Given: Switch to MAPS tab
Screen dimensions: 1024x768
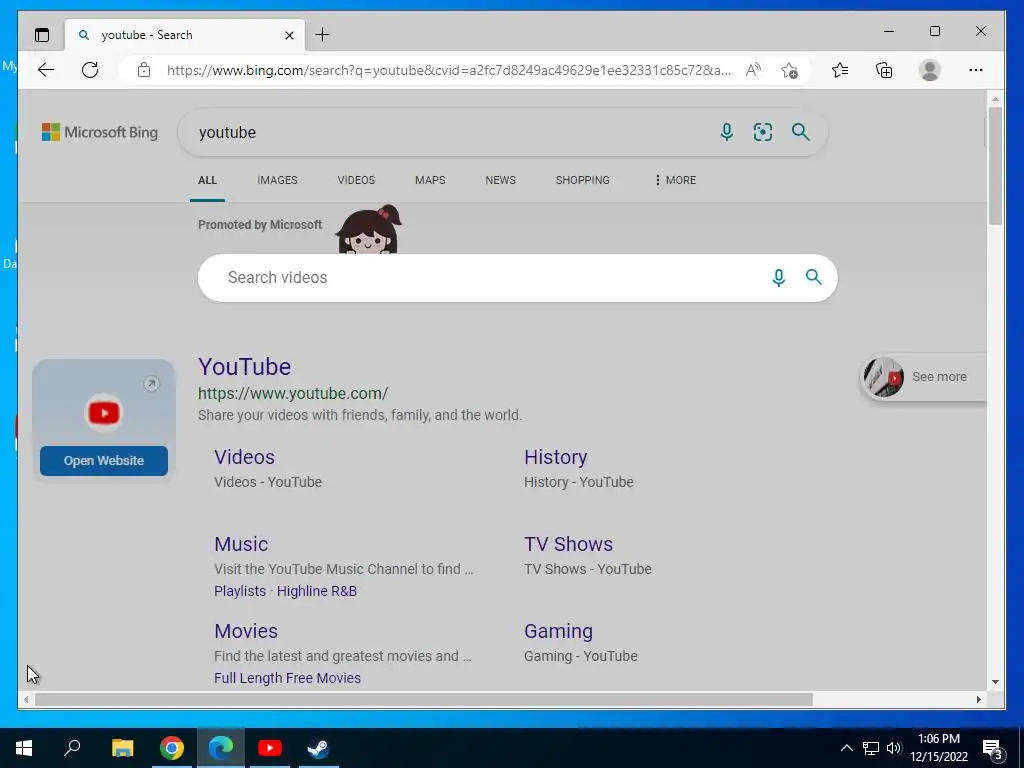Looking at the screenshot, I should [x=430, y=180].
